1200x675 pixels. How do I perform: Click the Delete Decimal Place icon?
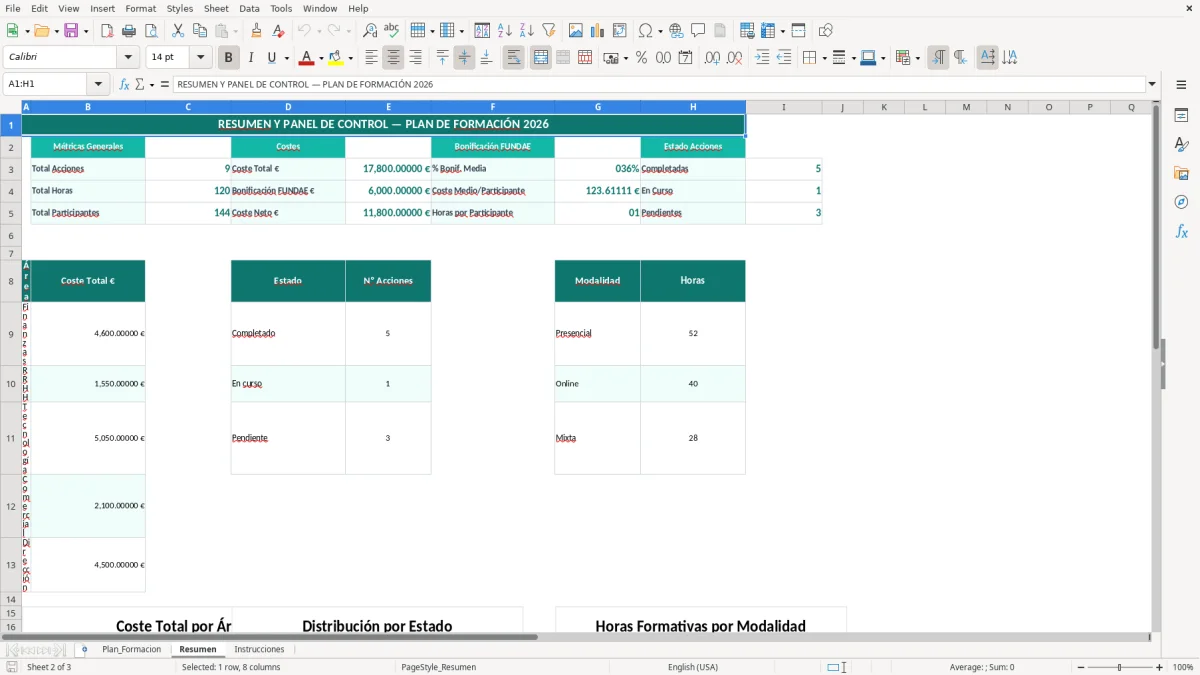click(734, 58)
